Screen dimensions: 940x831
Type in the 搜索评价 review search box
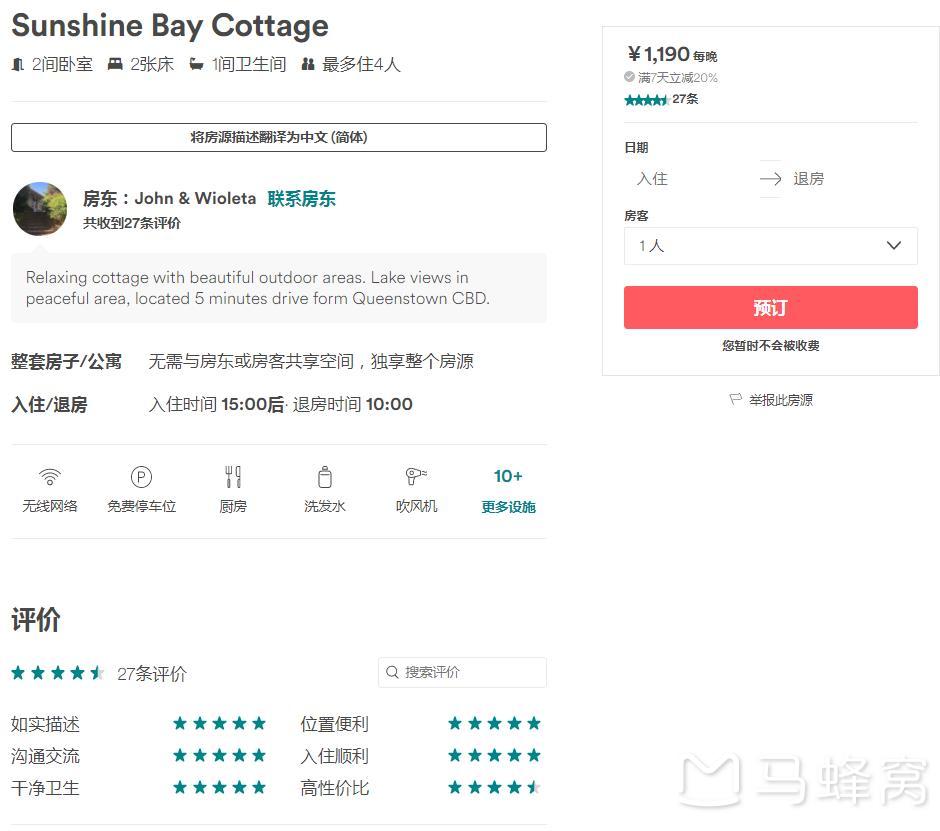(x=470, y=673)
